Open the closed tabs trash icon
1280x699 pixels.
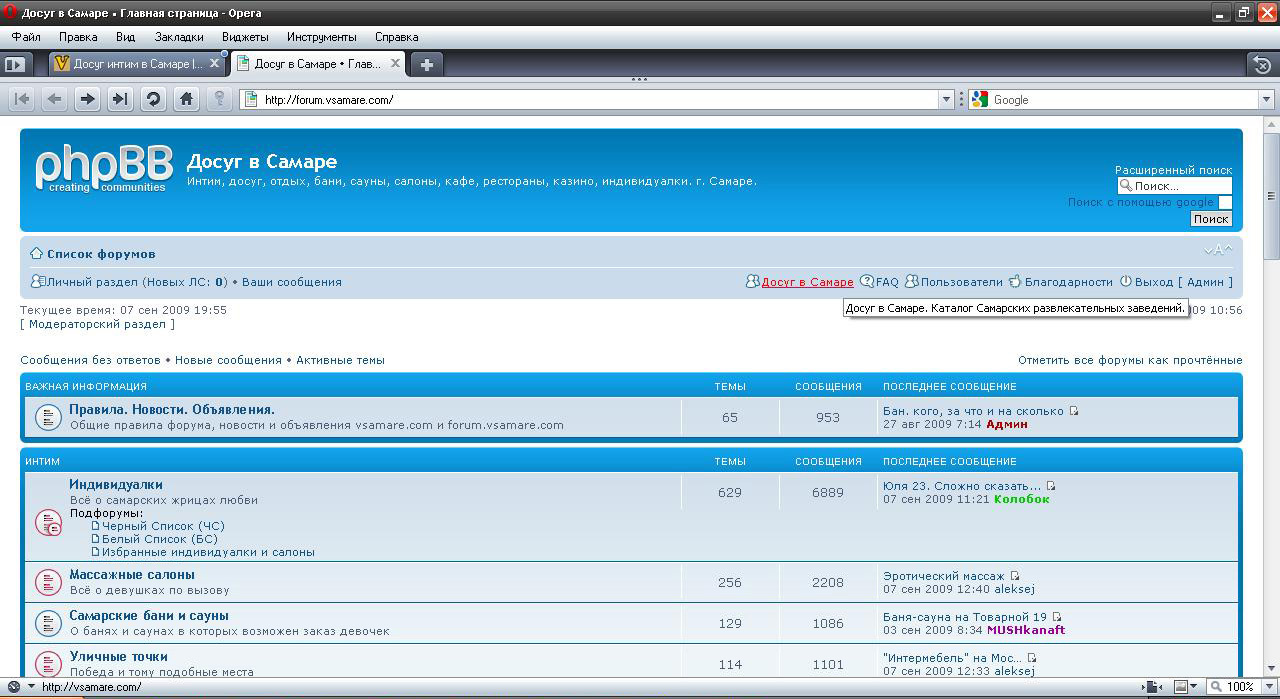click(1262, 64)
